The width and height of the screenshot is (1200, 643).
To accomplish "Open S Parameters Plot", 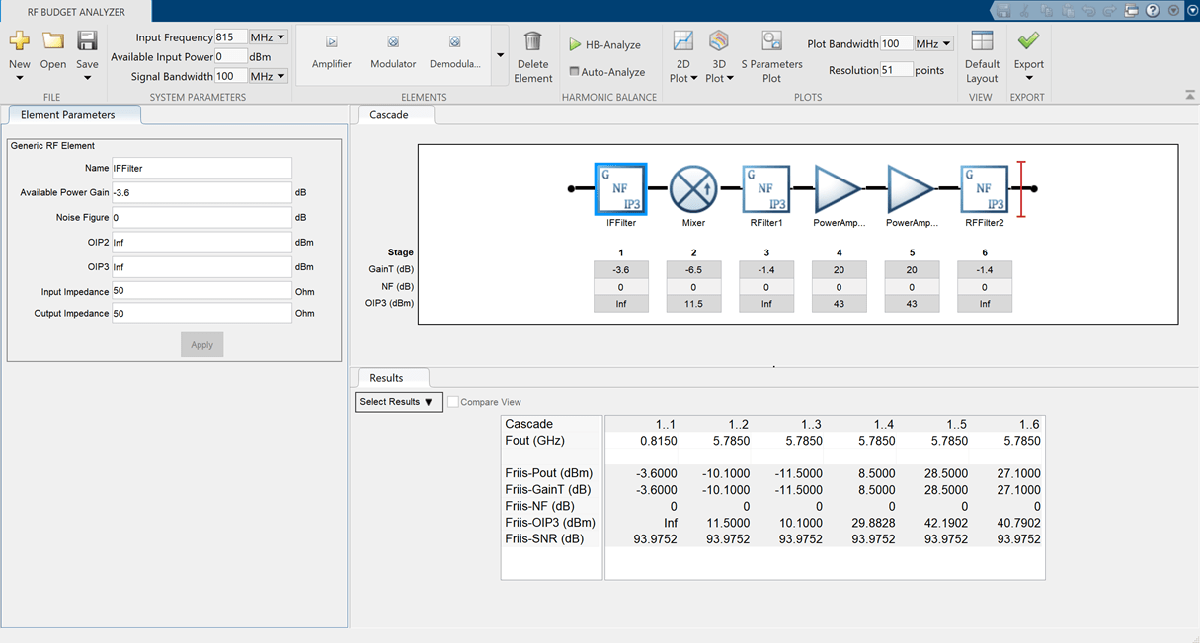I will (771, 42).
